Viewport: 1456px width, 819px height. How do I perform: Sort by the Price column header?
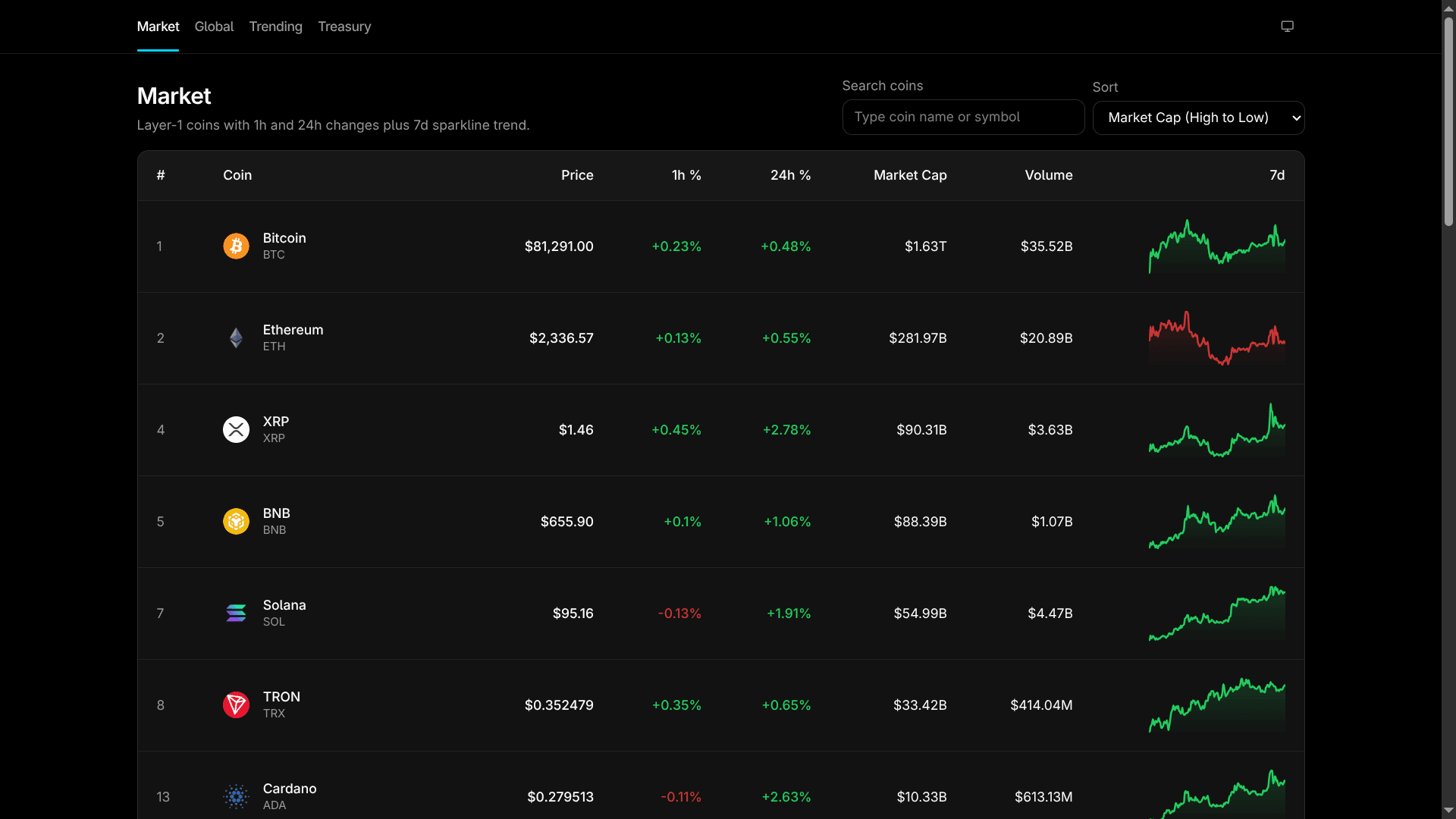tap(577, 175)
